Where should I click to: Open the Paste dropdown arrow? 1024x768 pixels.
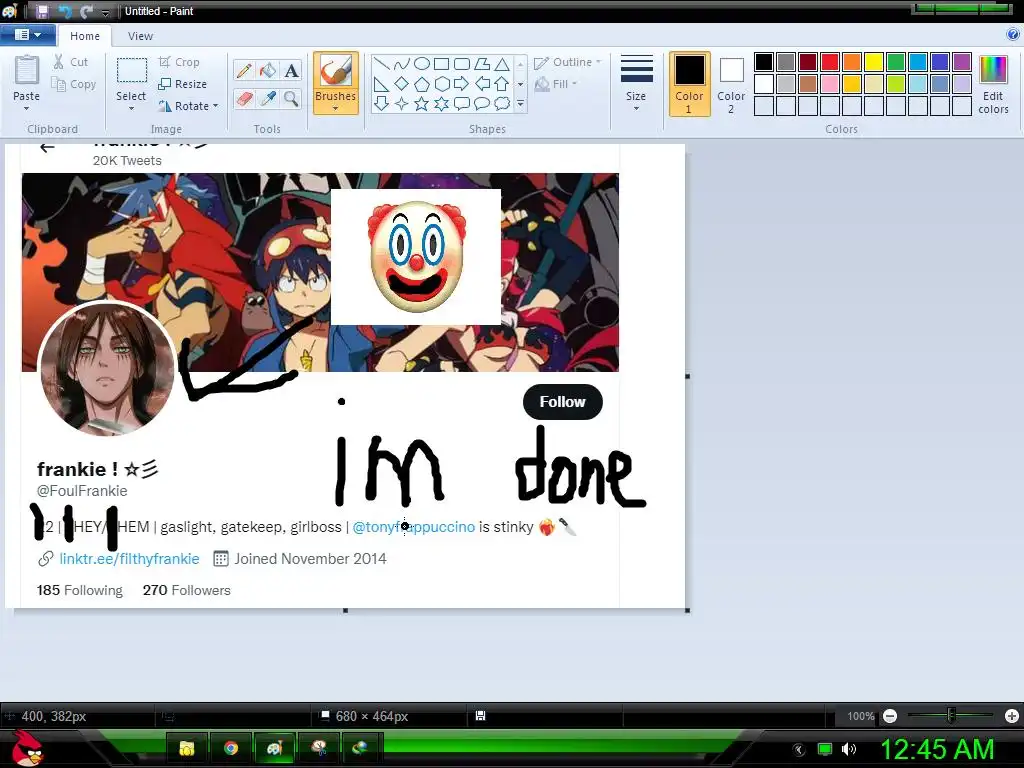[26, 108]
